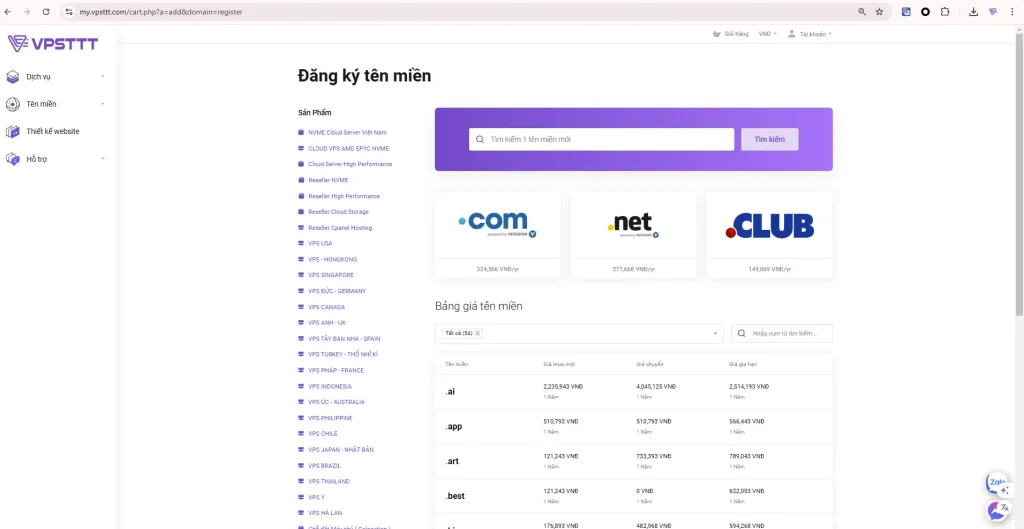
Task: Open the Zalo chat widget
Action: [997, 483]
